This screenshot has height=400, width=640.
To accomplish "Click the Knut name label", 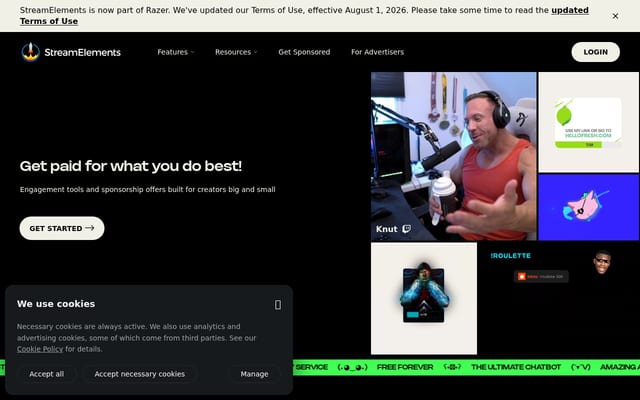I will 387,229.
